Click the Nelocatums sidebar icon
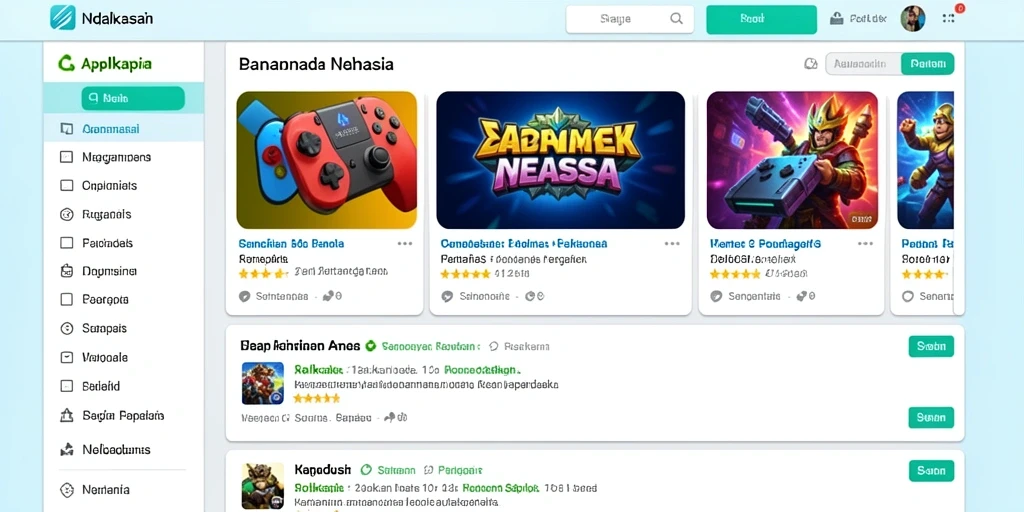The height and width of the screenshot is (512, 1024). [x=66, y=449]
